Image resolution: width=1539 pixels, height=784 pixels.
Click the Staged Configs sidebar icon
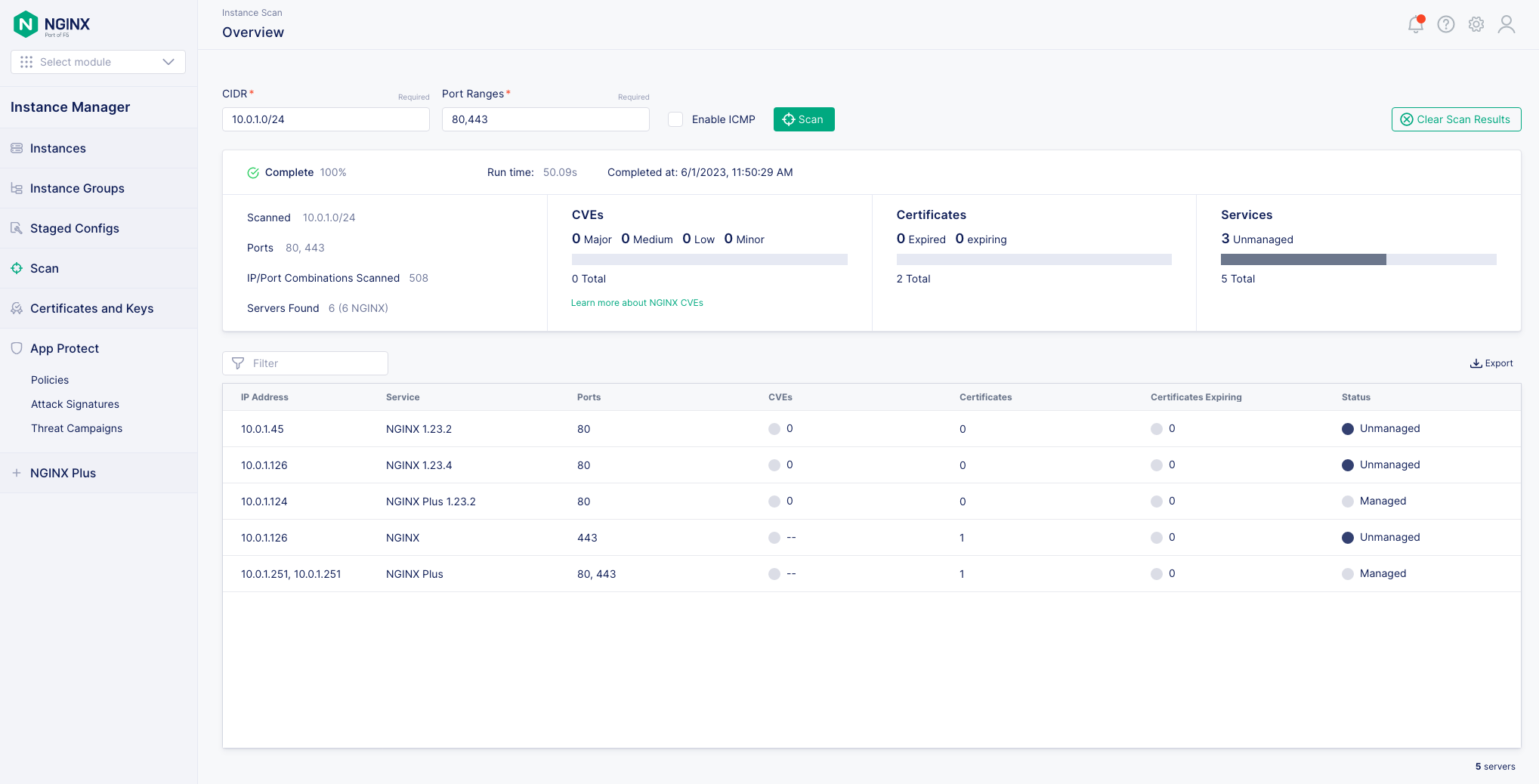point(17,228)
